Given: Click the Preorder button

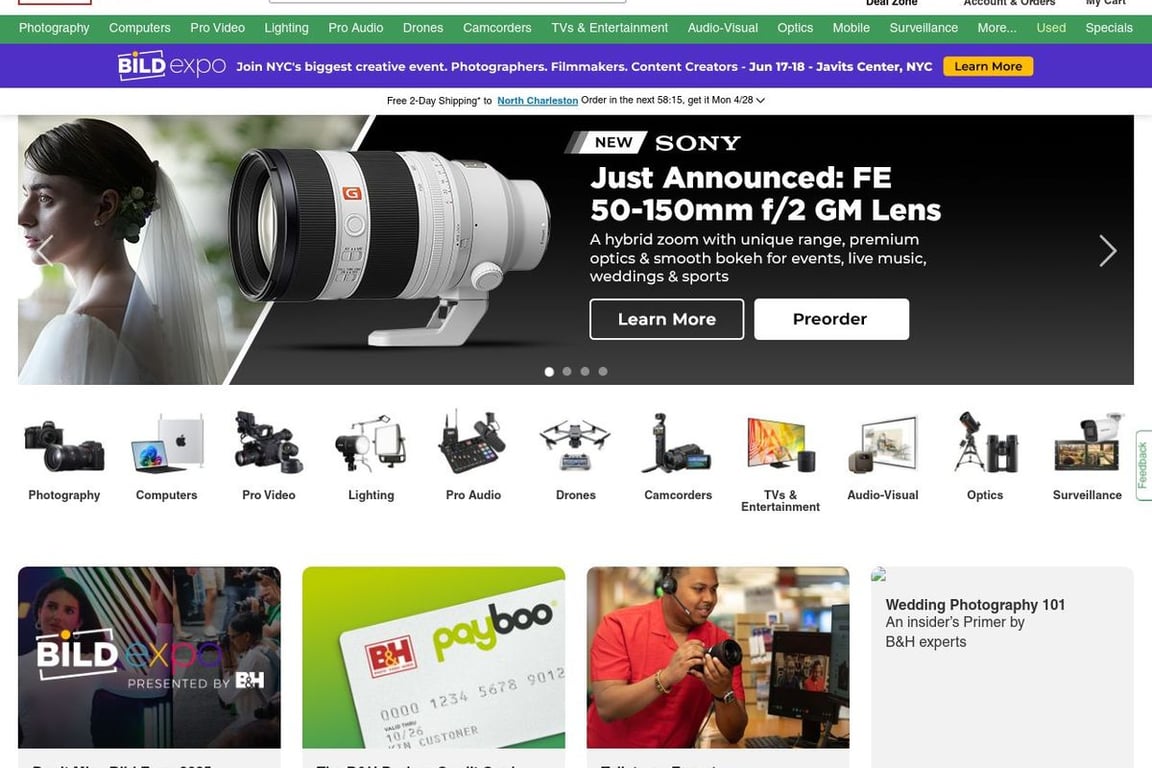Looking at the screenshot, I should (831, 319).
